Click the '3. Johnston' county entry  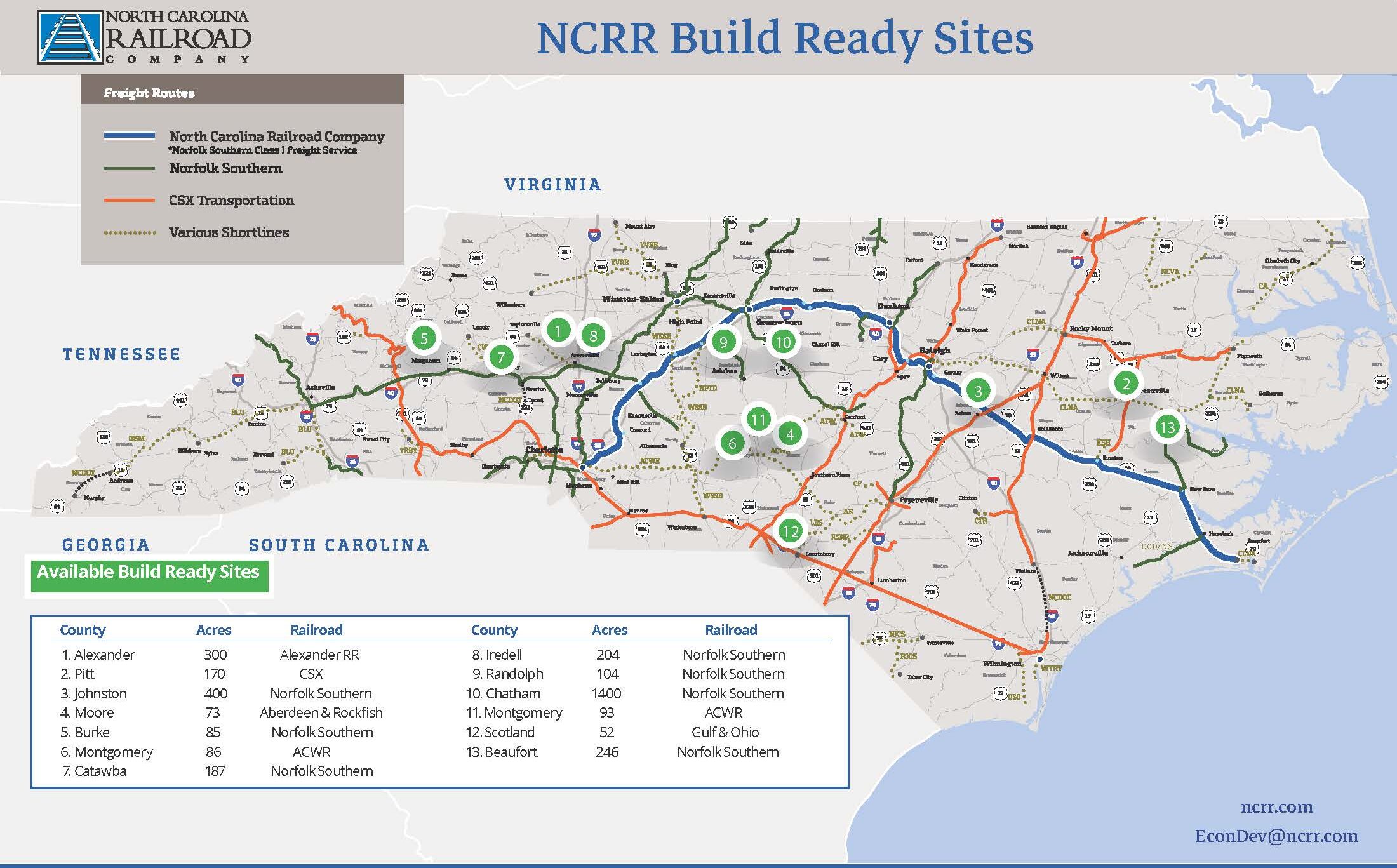point(93,693)
